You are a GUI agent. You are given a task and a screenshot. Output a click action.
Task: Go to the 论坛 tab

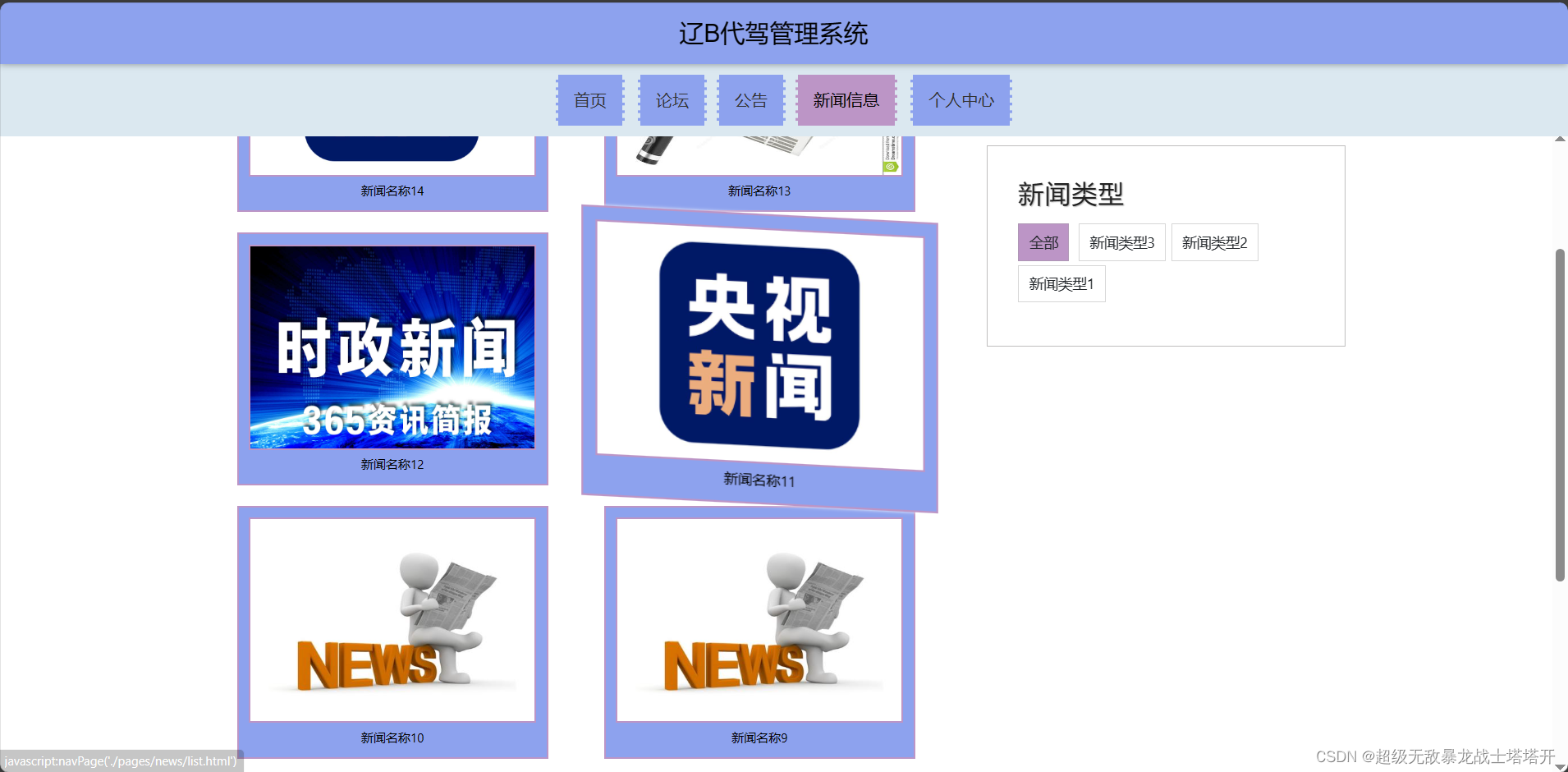pyautogui.click(x=672, y=100)
